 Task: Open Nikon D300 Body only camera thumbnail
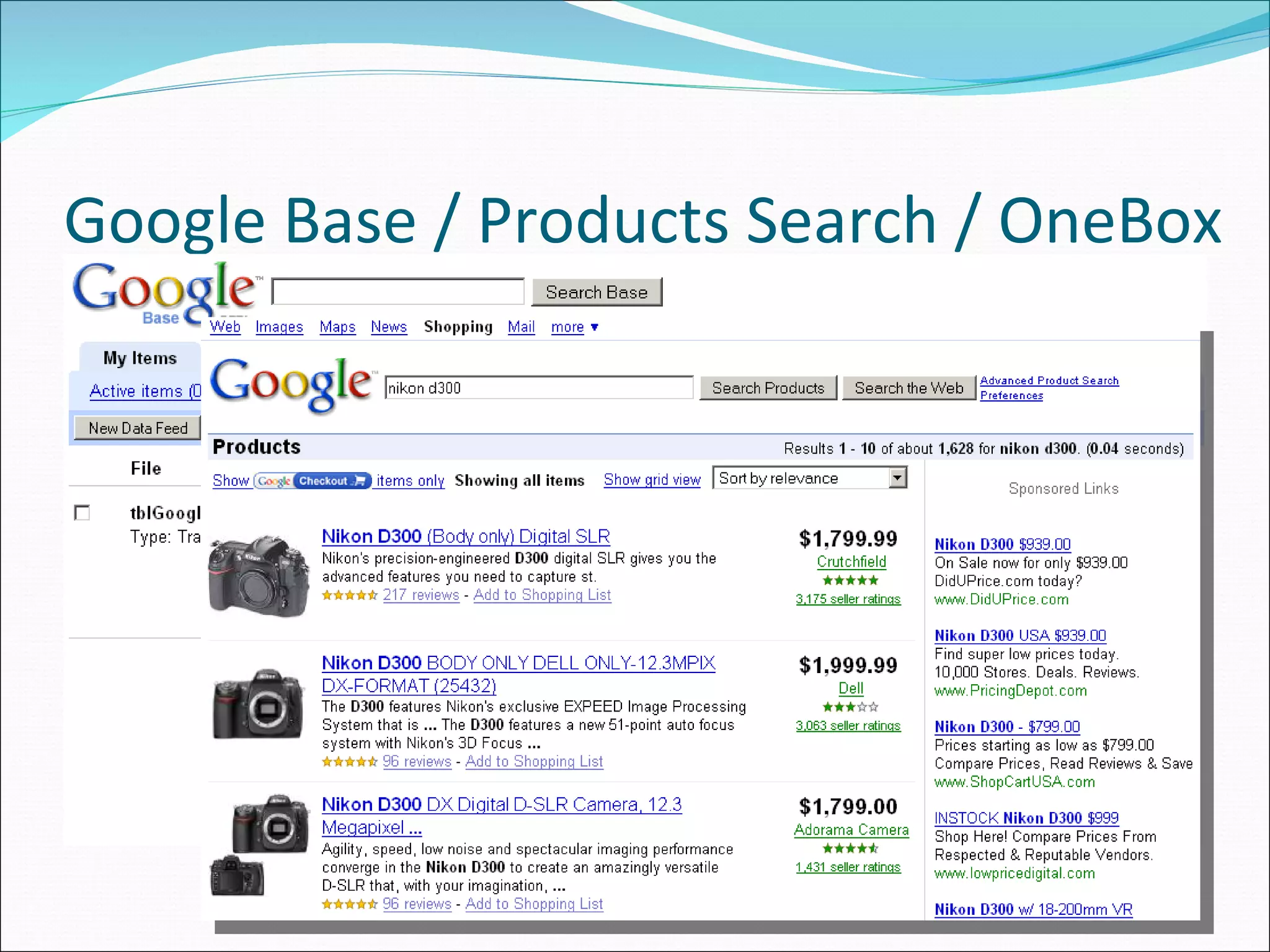259,576
